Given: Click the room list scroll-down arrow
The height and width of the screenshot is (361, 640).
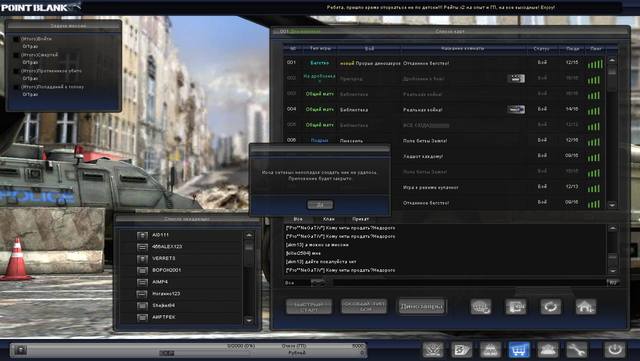Looking at the screenshot, I should (612, 205).
